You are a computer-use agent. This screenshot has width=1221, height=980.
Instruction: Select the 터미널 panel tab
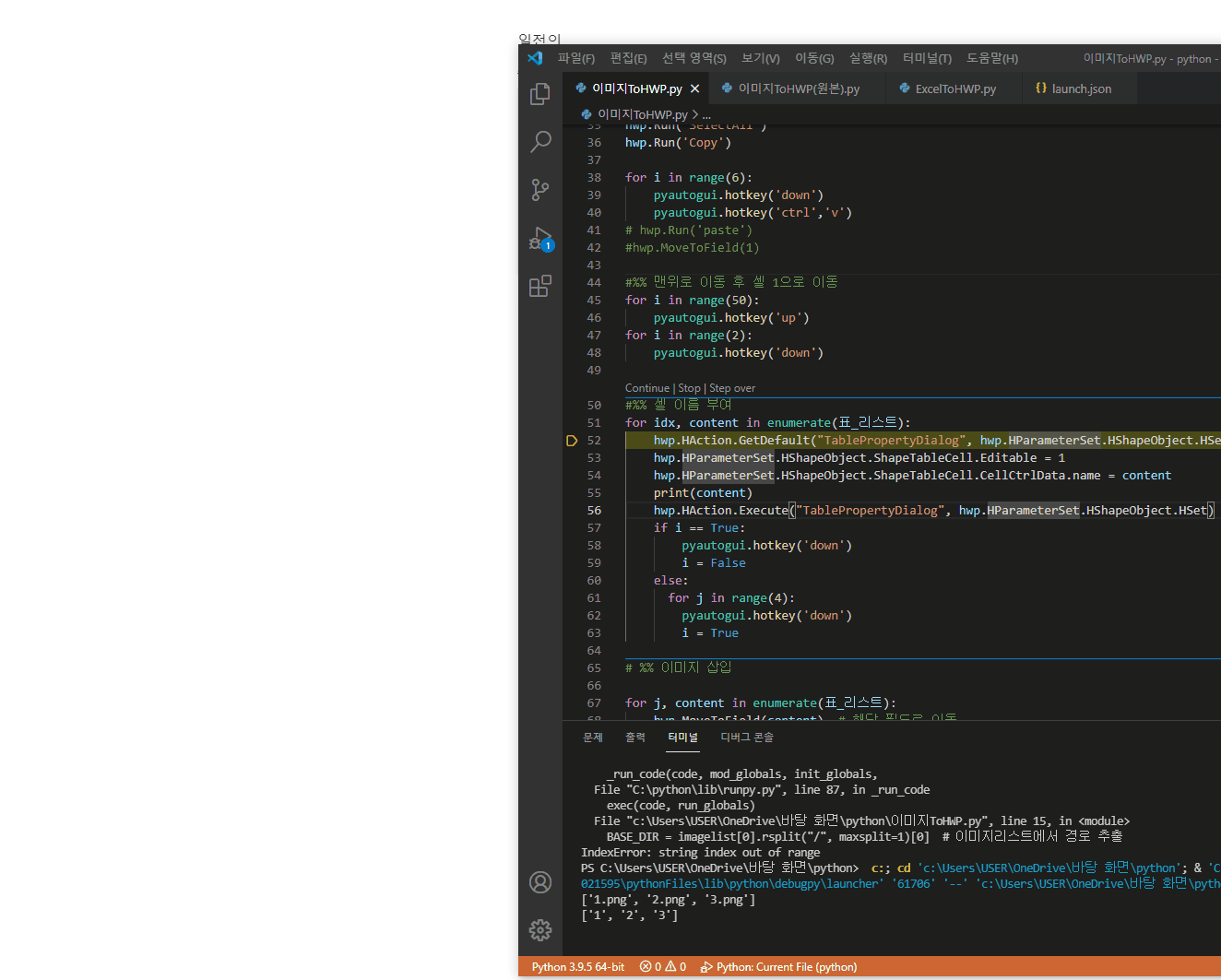[x=683, y=738]
